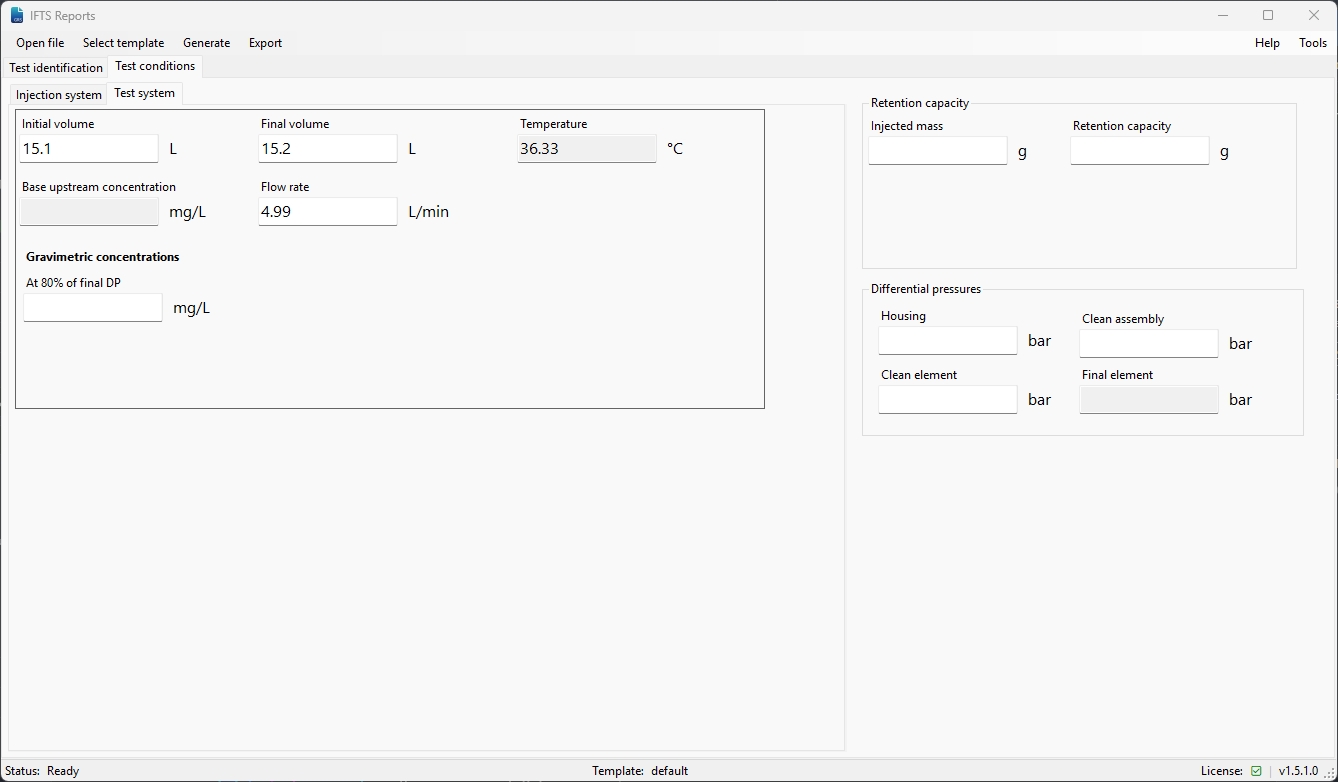Switch to the Test identification tab
The width and height of the screenshot is (1338, 782).
pos(56,68)
